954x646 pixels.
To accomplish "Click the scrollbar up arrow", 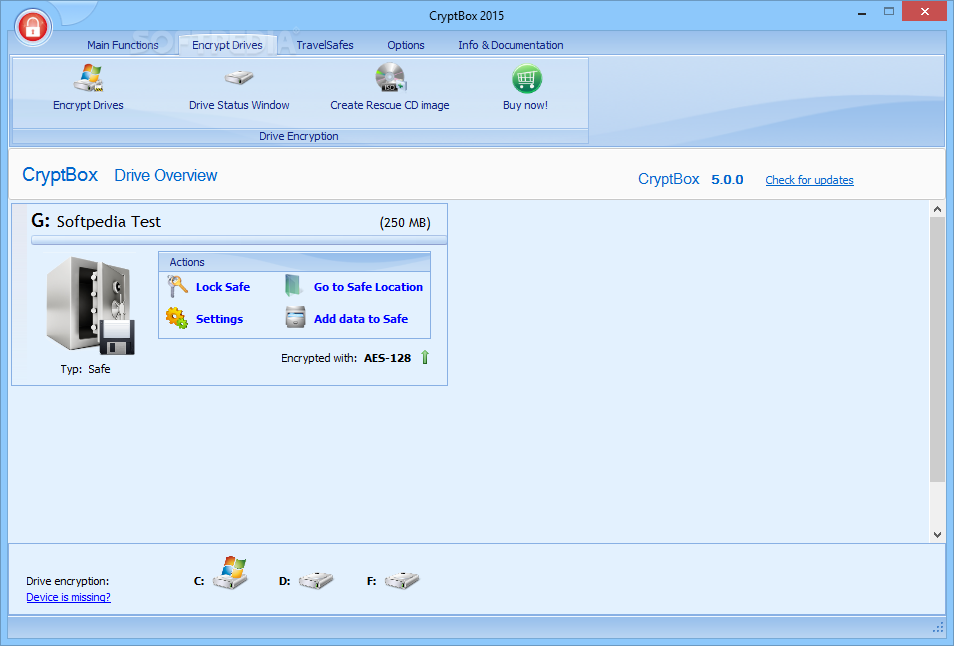I will [937, 209].
